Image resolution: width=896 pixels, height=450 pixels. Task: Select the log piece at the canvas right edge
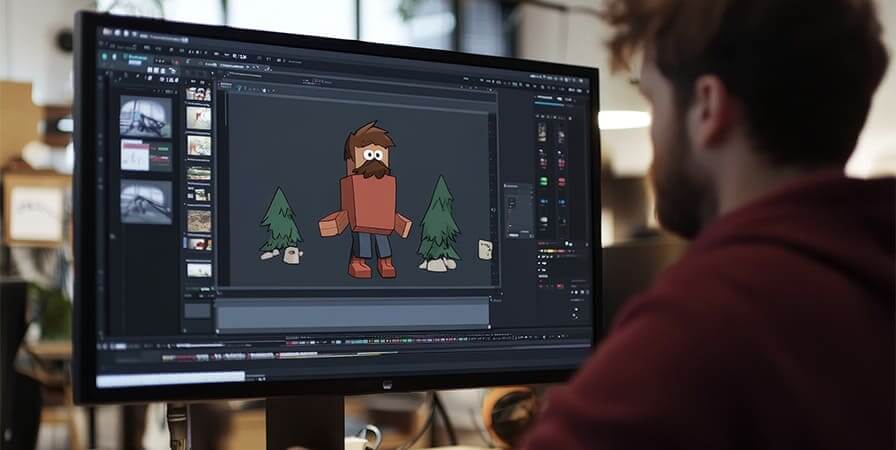(x=485, y=250)
